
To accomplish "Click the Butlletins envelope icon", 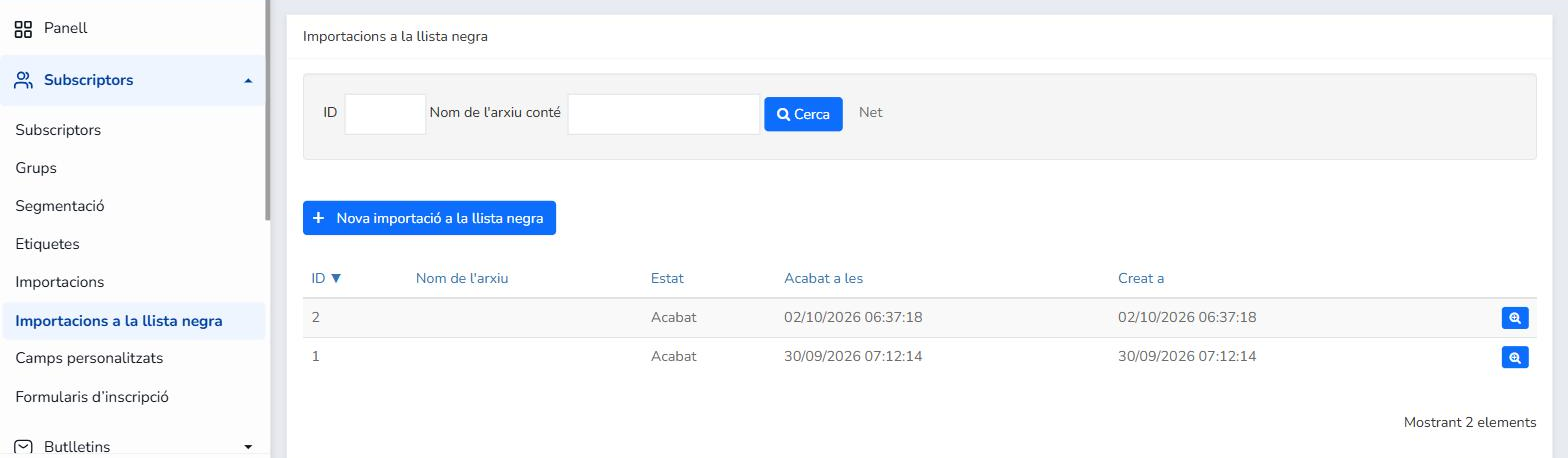I will pyautogui.click(x=23, y=446).
